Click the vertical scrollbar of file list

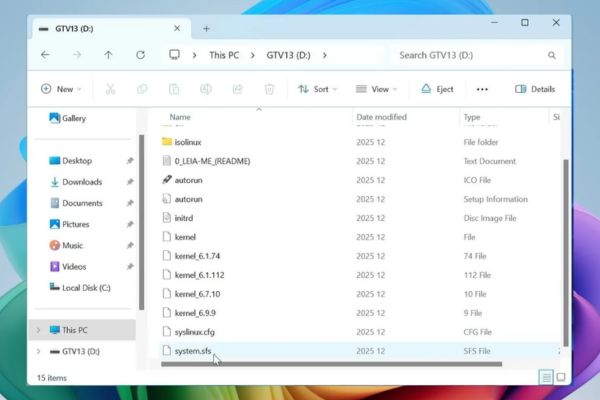[x=566, y=253]
